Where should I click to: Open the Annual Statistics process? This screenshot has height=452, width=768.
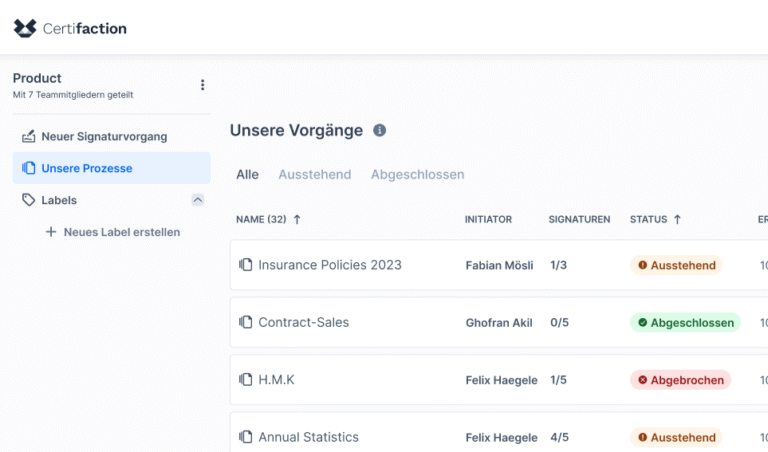pos(309,437)
